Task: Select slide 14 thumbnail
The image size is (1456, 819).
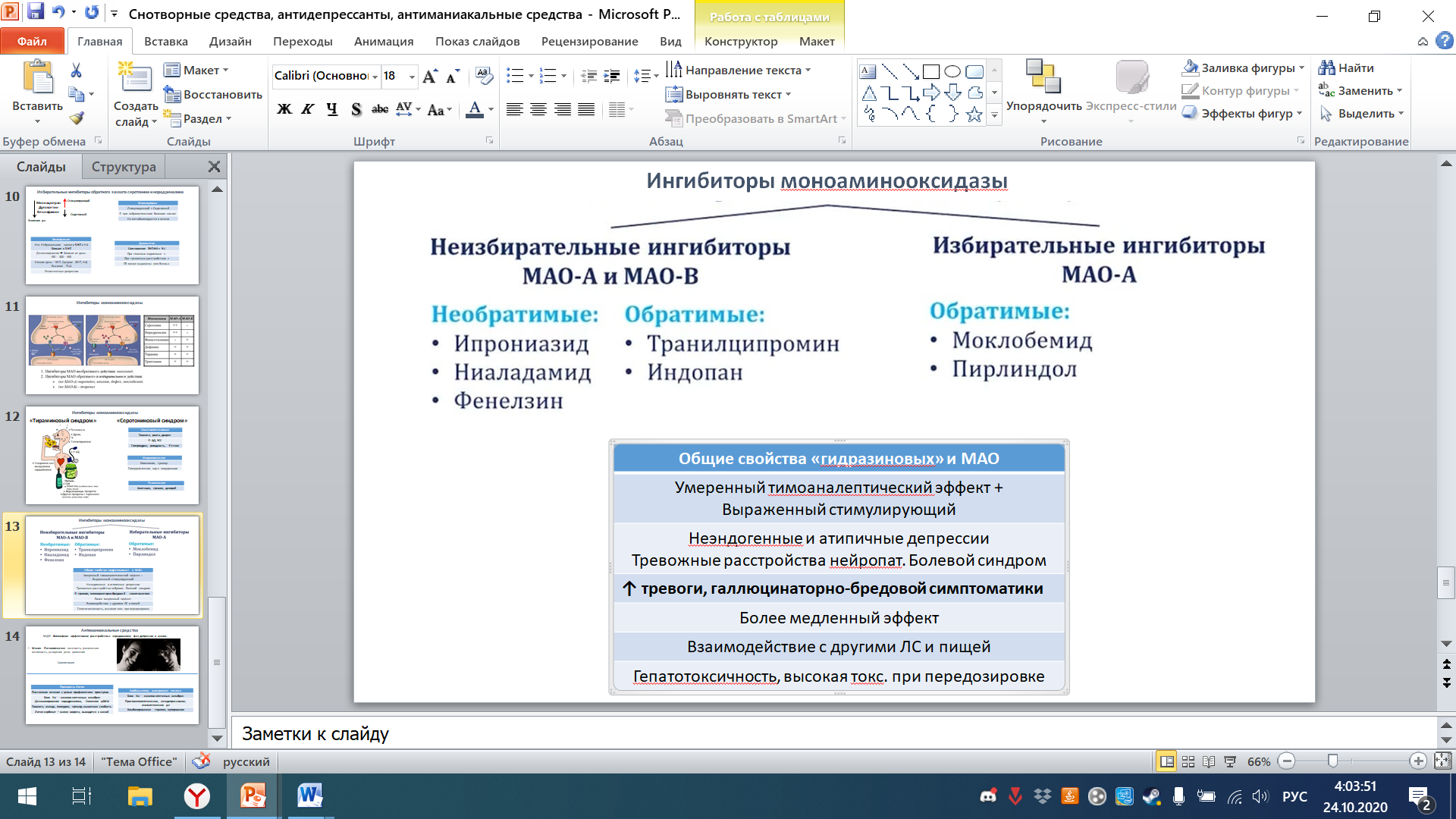Action: pos(112,675)
